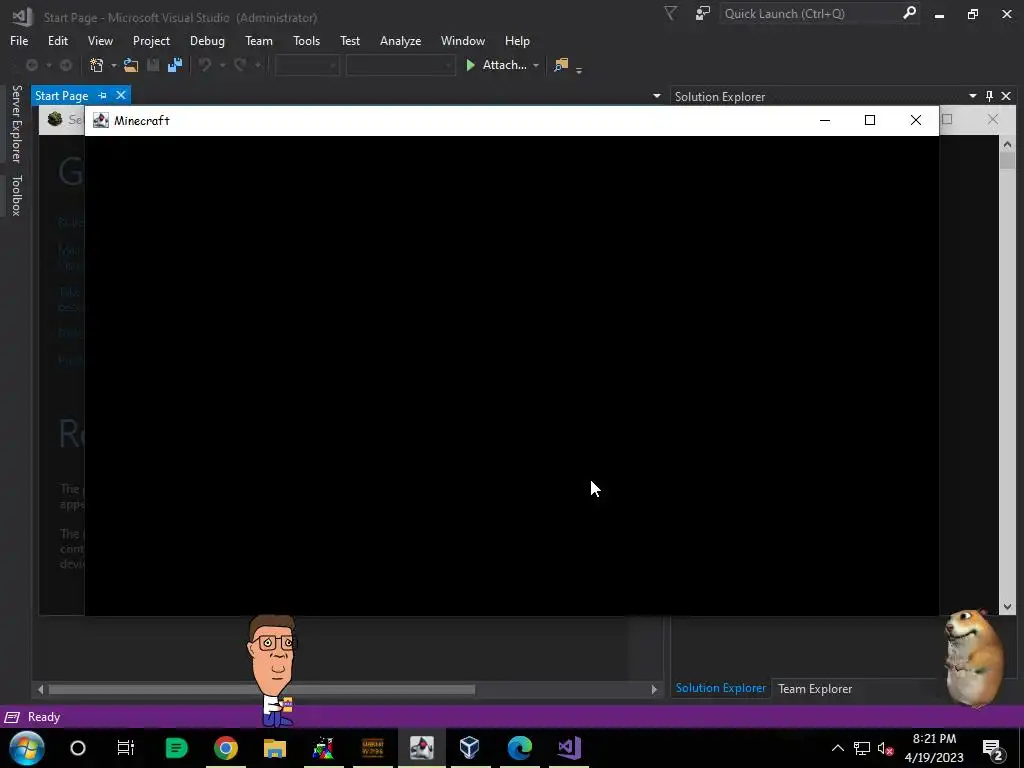The image size is (1024, 768).
Task: Open the Action Center notifications icon
Action: point(993,748)
